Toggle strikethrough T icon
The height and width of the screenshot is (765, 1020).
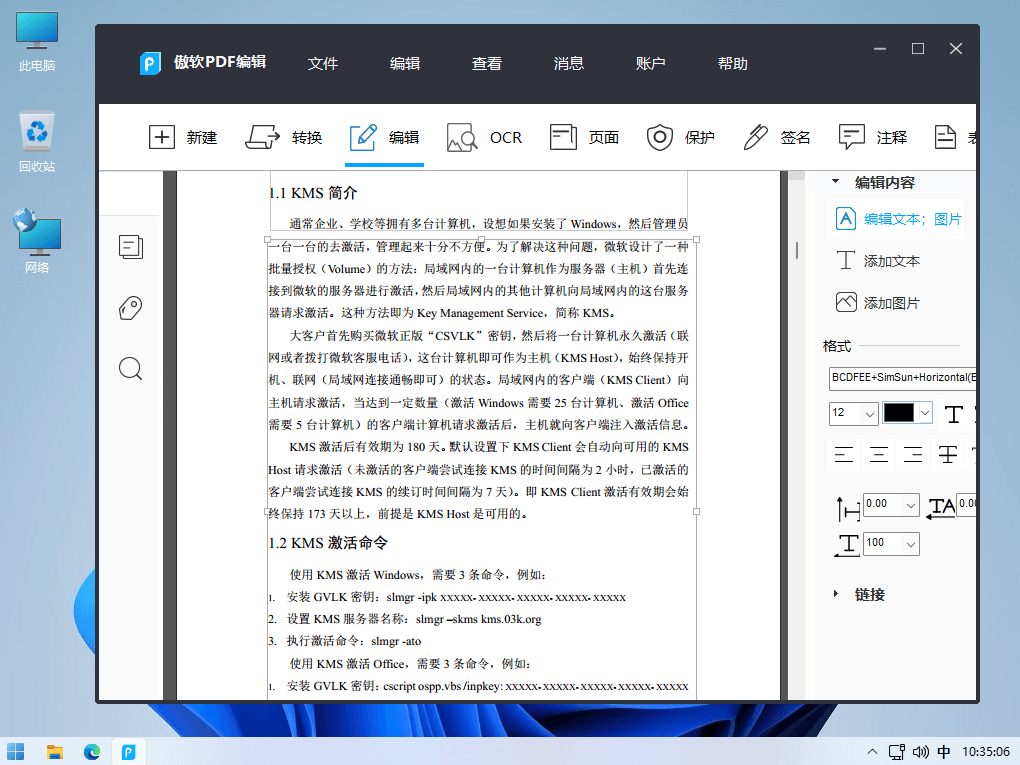click(x=948, y=455)
